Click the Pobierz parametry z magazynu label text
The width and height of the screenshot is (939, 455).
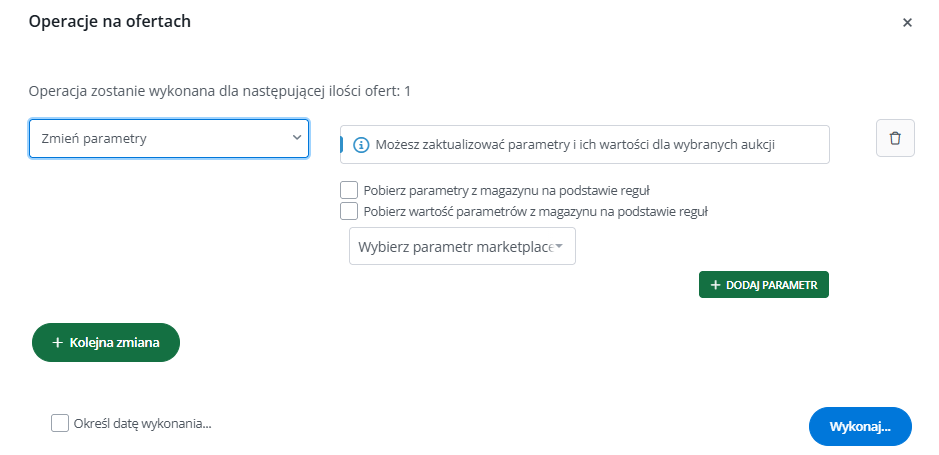(509, 190)
